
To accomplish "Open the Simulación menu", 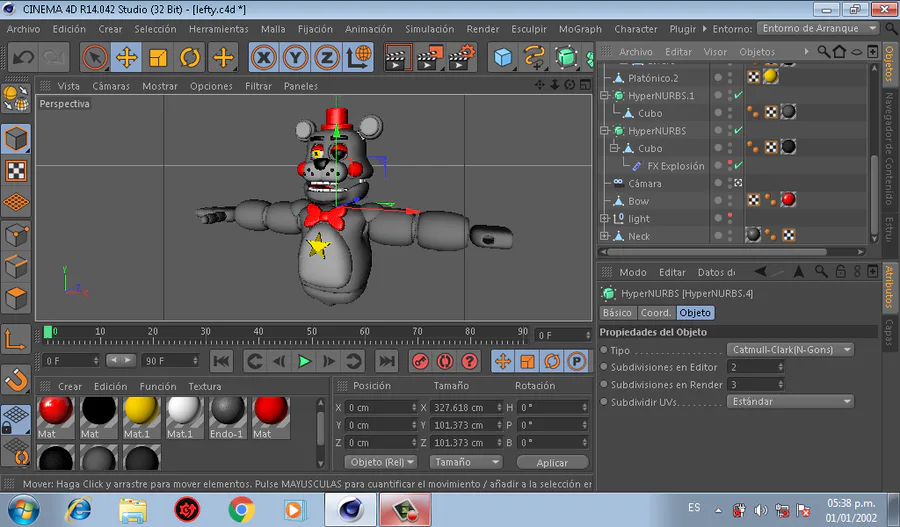I will click(x=429, y=29).
